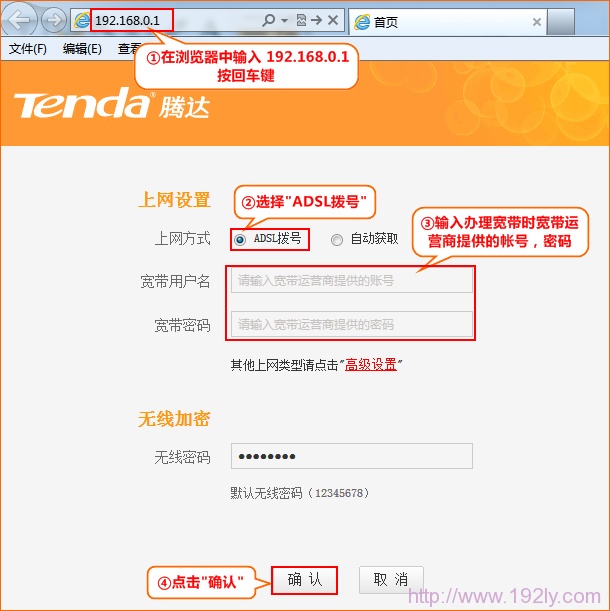Click the 确认 button
The height and width of the screenshot is (611, 610).
(304, 580)
